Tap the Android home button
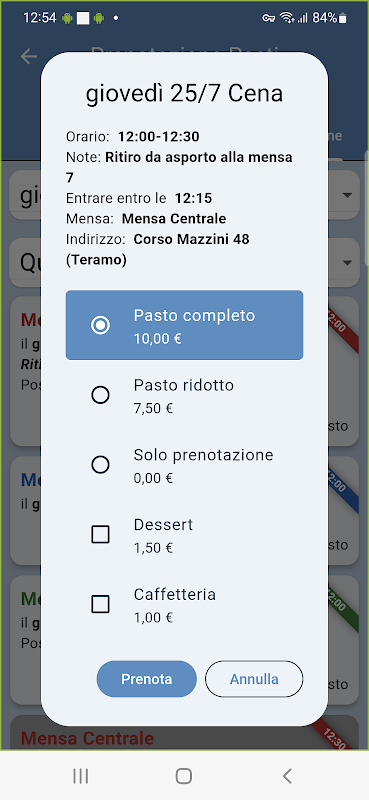The image size is (369, 800). click(184, 776)
